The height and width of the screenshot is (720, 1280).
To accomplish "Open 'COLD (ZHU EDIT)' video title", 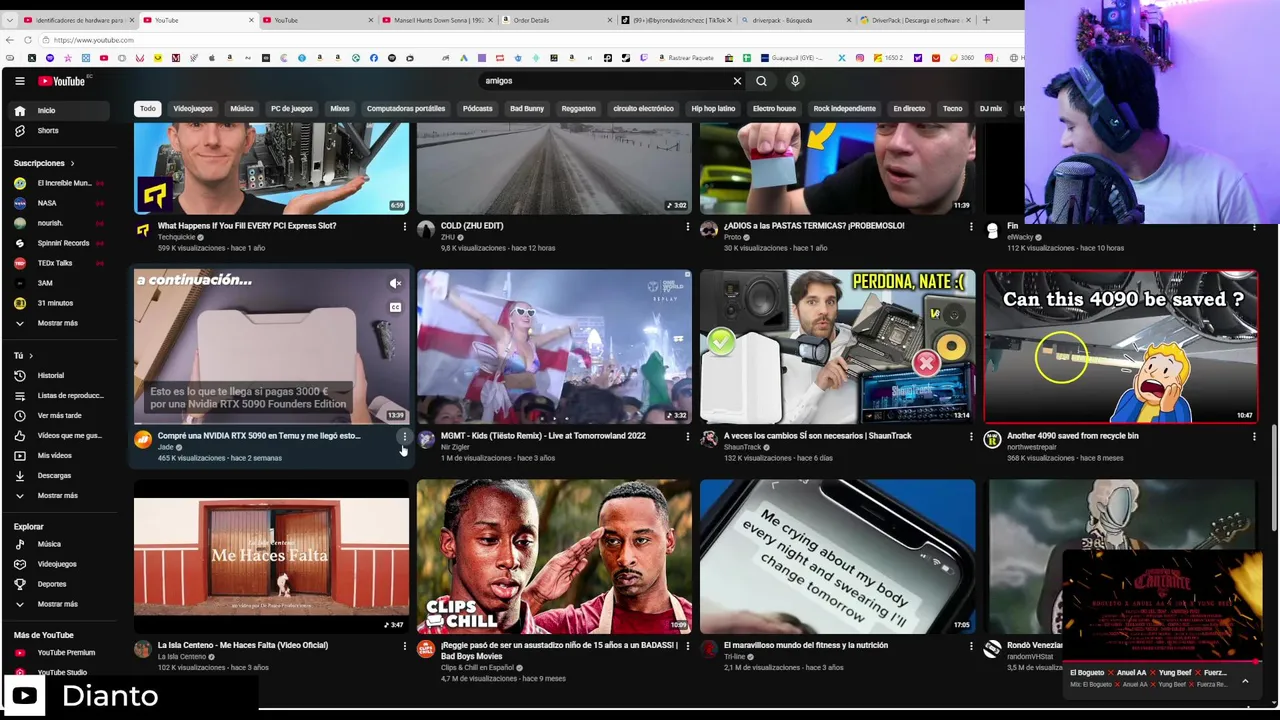I will pos(472,226).
